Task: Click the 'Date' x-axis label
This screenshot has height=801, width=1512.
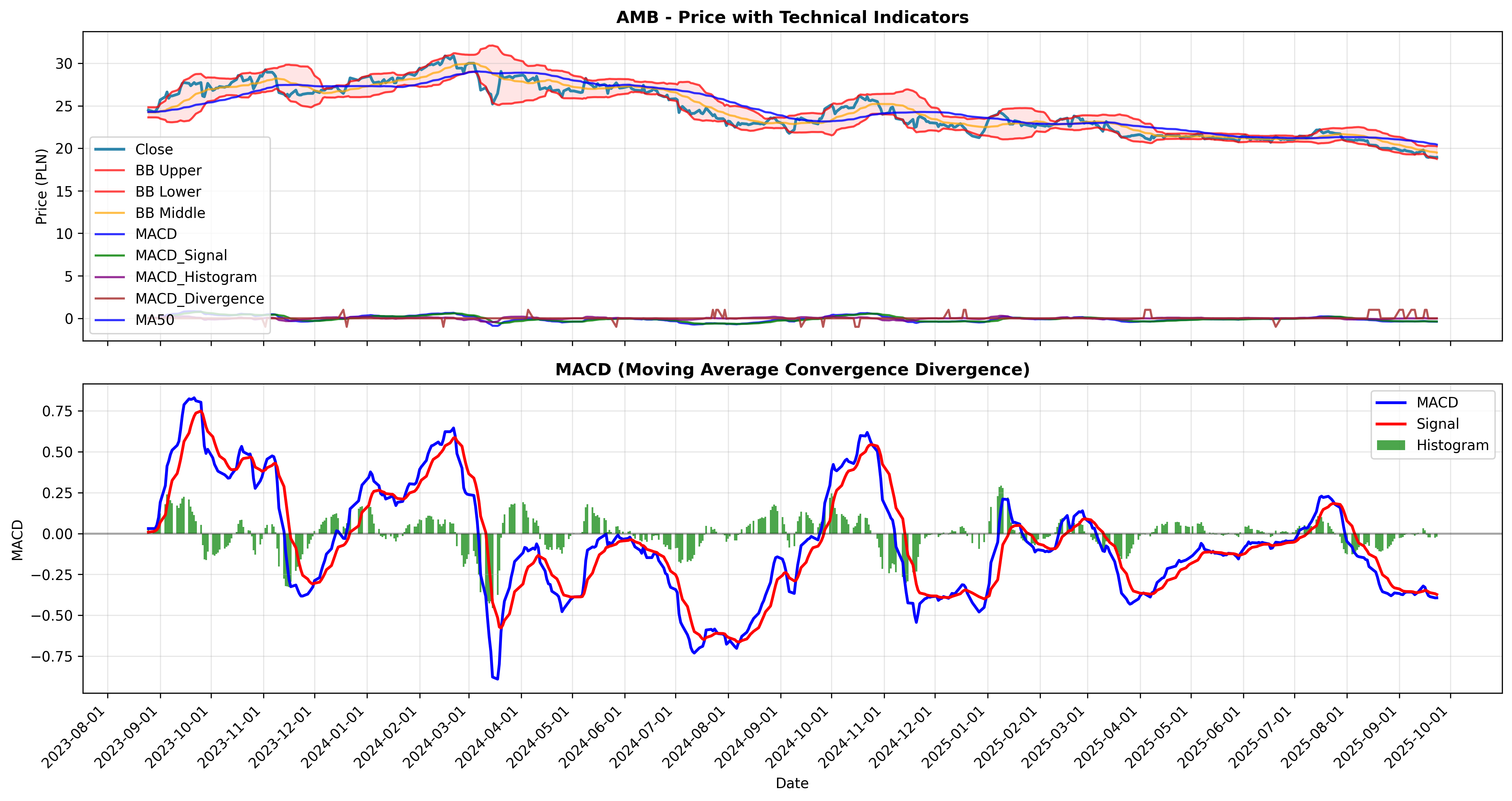Action: point(792,783)
